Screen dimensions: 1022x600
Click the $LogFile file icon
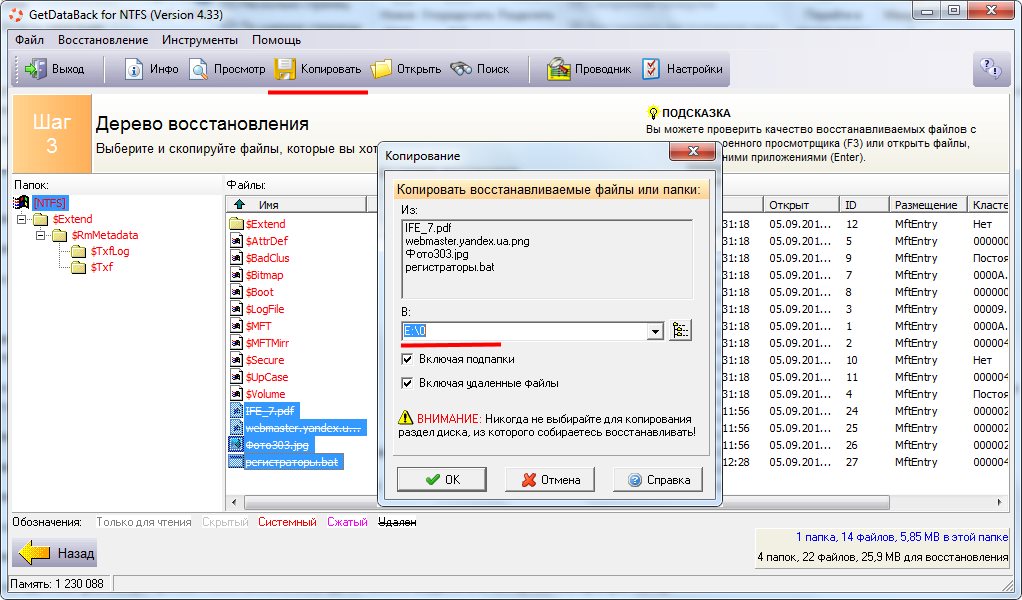236,309
